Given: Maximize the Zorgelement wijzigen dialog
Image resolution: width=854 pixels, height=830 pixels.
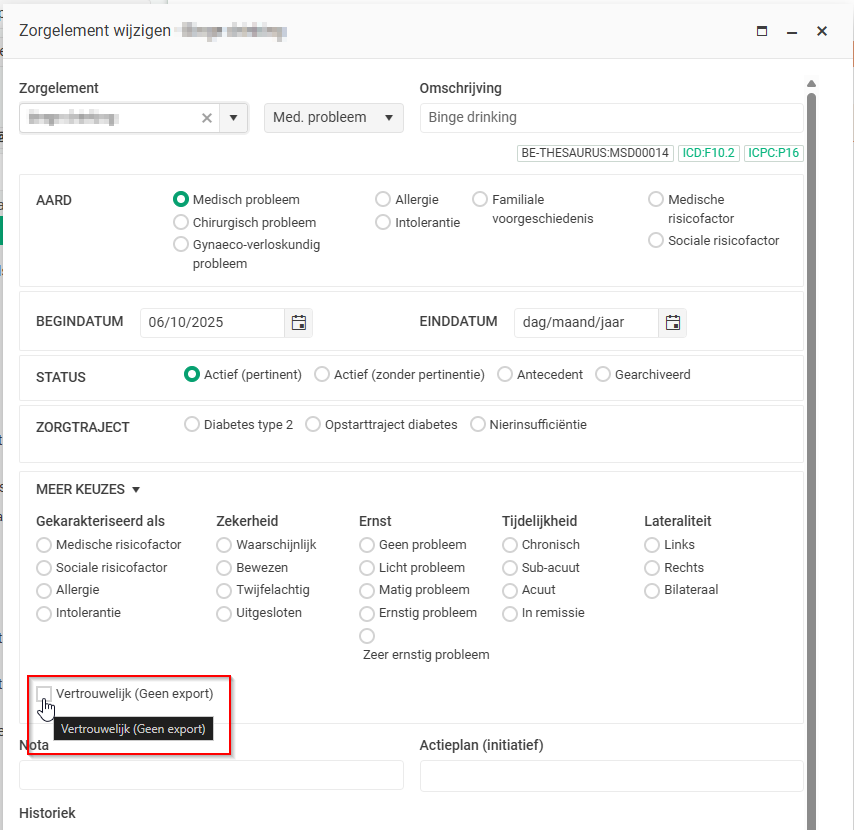Looking at the screenshot, I should click(x=762, y=31).
